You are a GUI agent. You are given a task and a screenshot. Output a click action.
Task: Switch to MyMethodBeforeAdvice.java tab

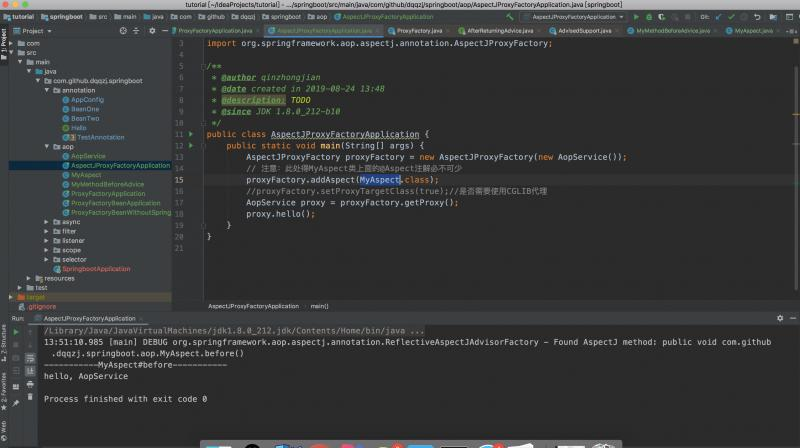tap(672, 31)
